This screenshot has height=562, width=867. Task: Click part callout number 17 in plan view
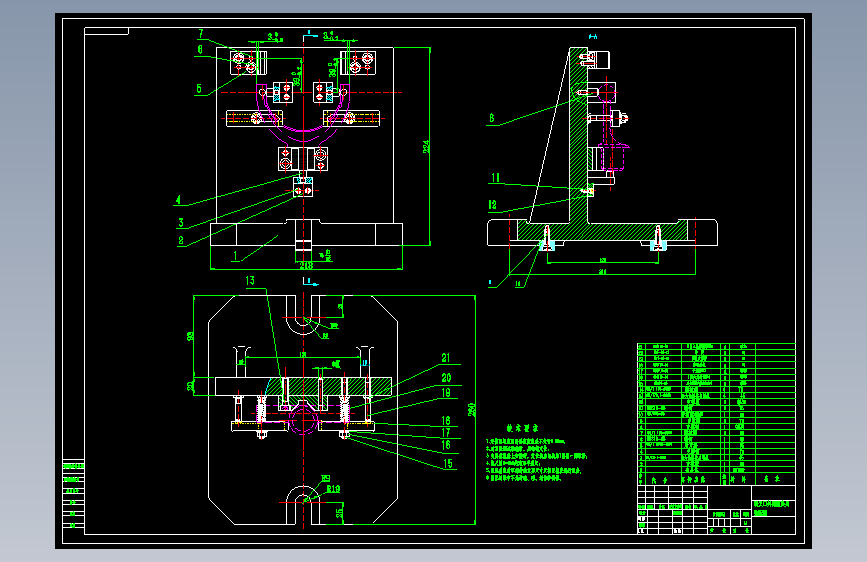coord(446,433)
